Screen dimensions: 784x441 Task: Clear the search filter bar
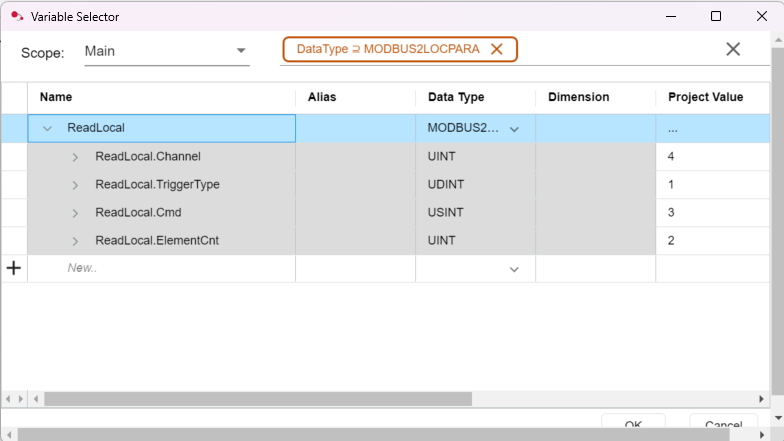point(733,49)
